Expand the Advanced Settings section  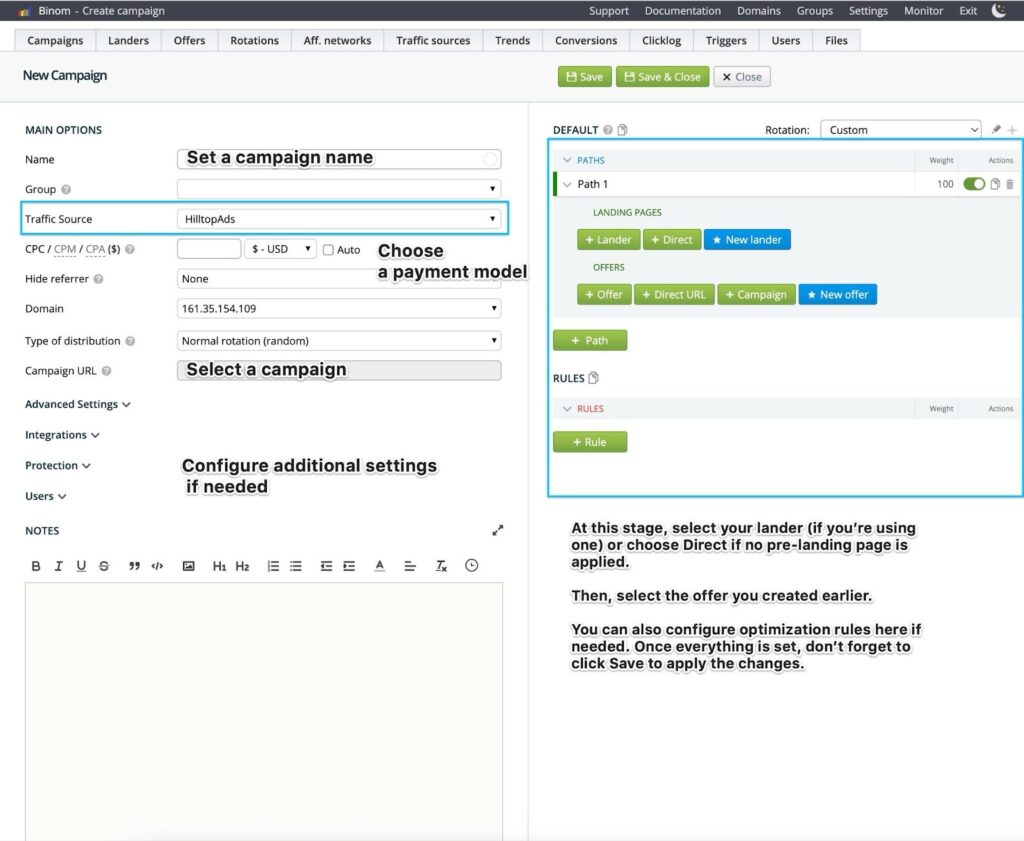click(x=78, y=405)
